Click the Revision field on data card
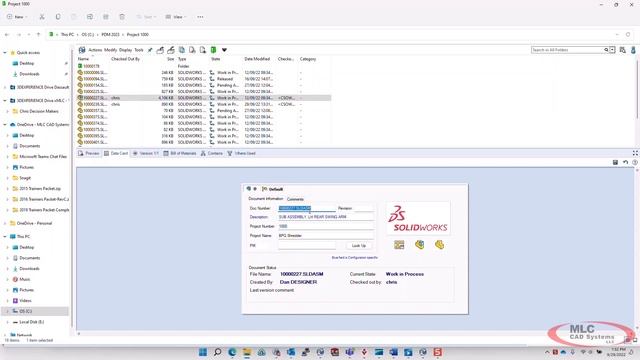The height and width of the screenshot is (360, 640). [x=363, y=208]
